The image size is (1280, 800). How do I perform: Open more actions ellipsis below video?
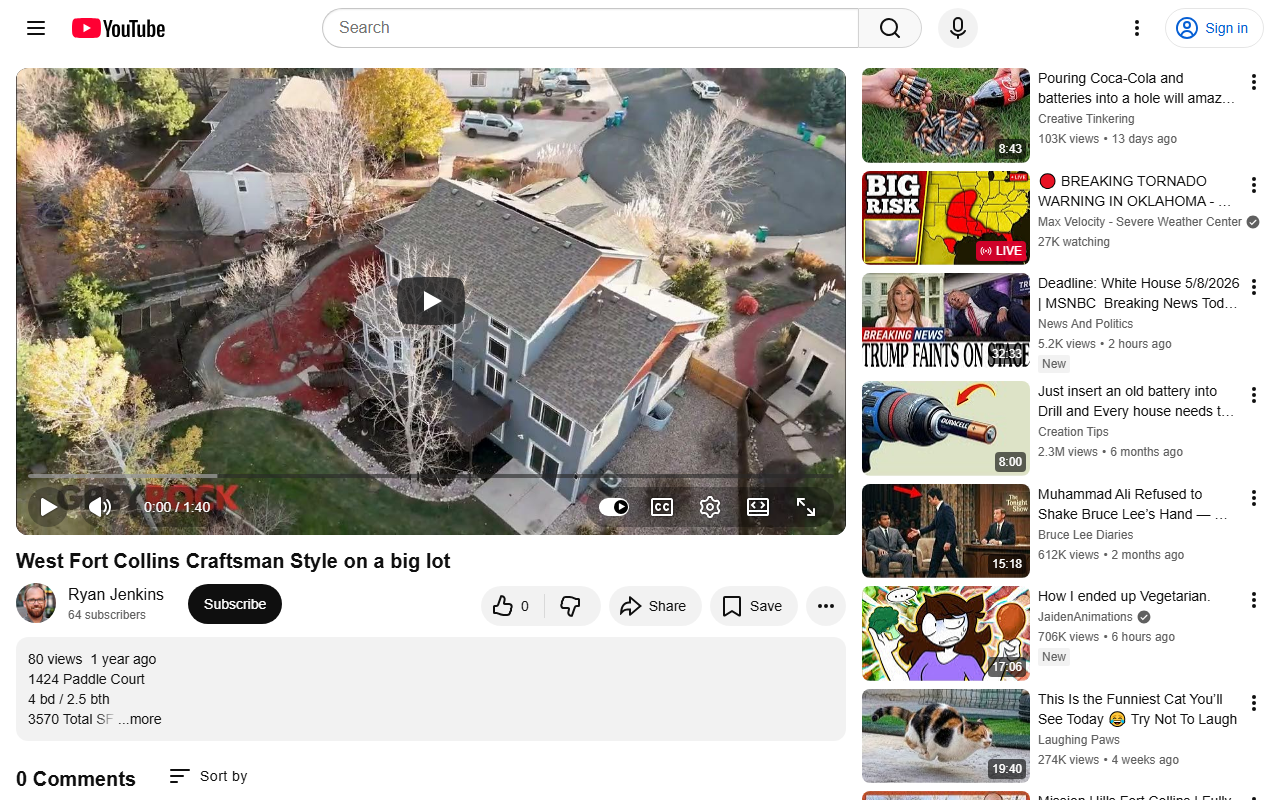tap(826, 606)
